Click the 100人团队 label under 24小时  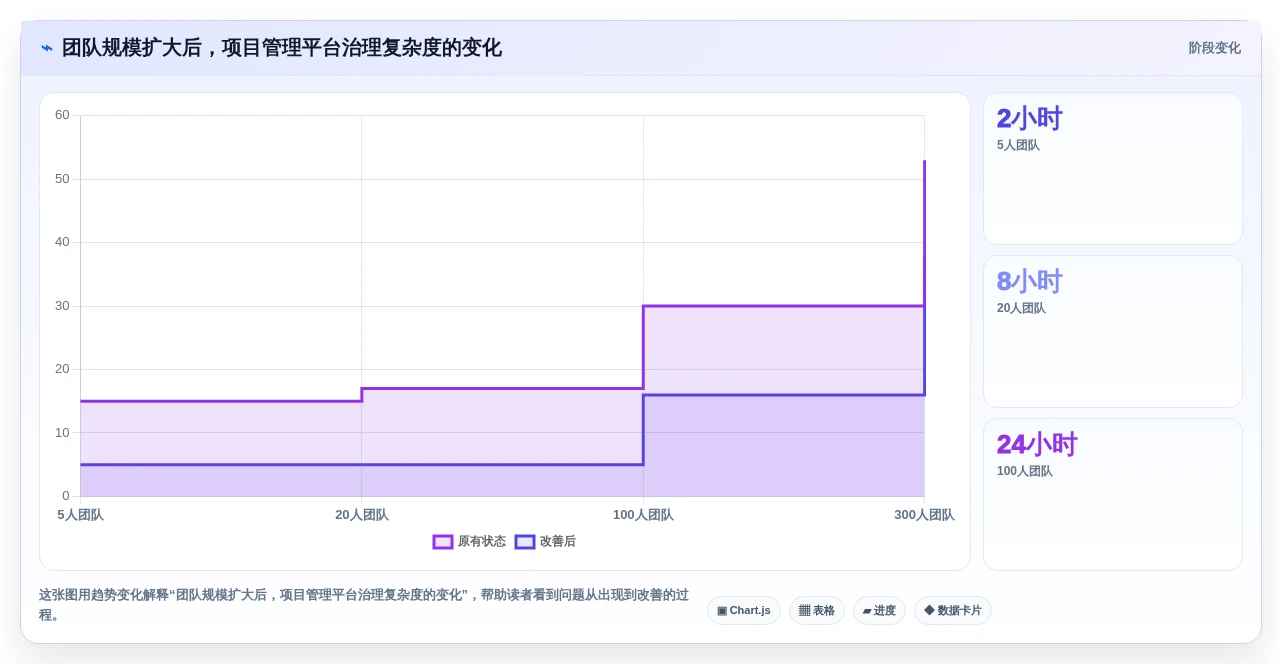click(1025, 471)
